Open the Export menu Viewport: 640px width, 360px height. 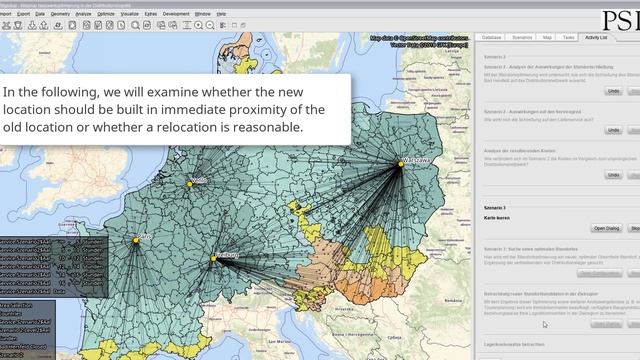pyautogui.click(x=23, y=14)
